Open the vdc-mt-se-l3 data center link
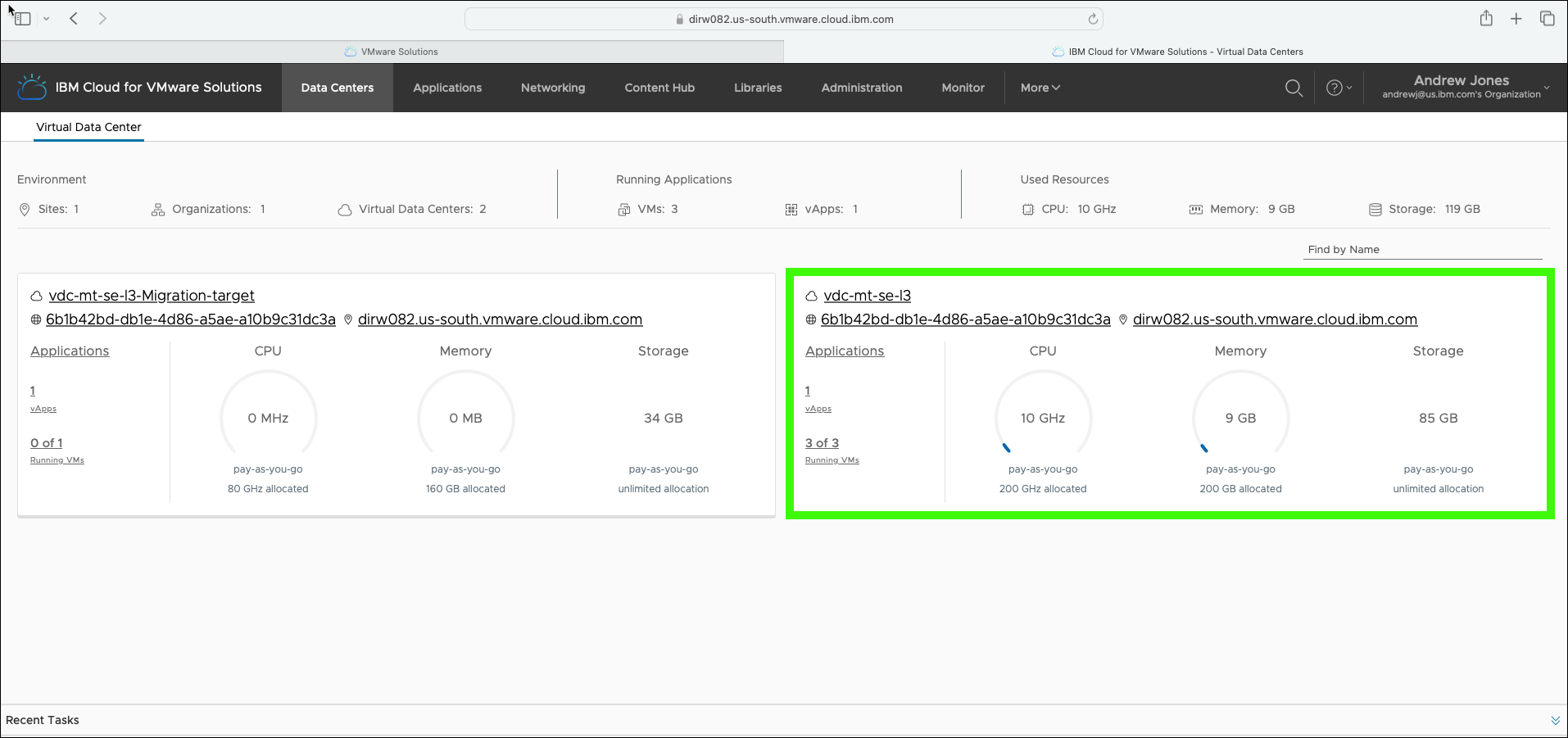 point(868,296)
